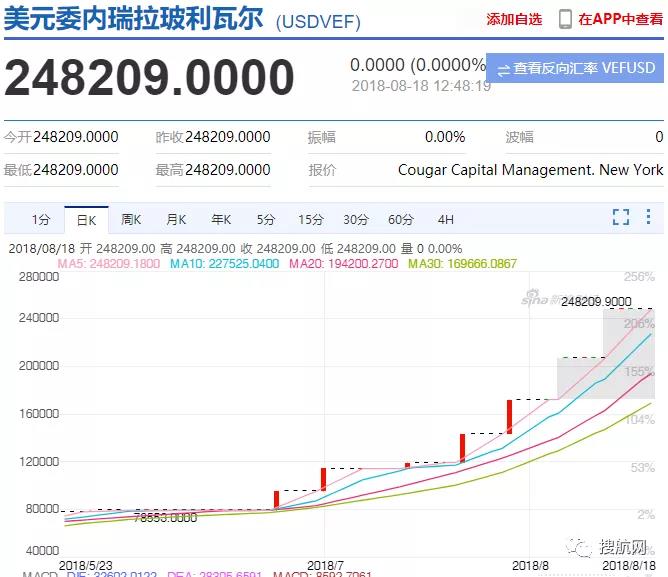Switch to the 60分 interval tab

click(x=400, y=220)
